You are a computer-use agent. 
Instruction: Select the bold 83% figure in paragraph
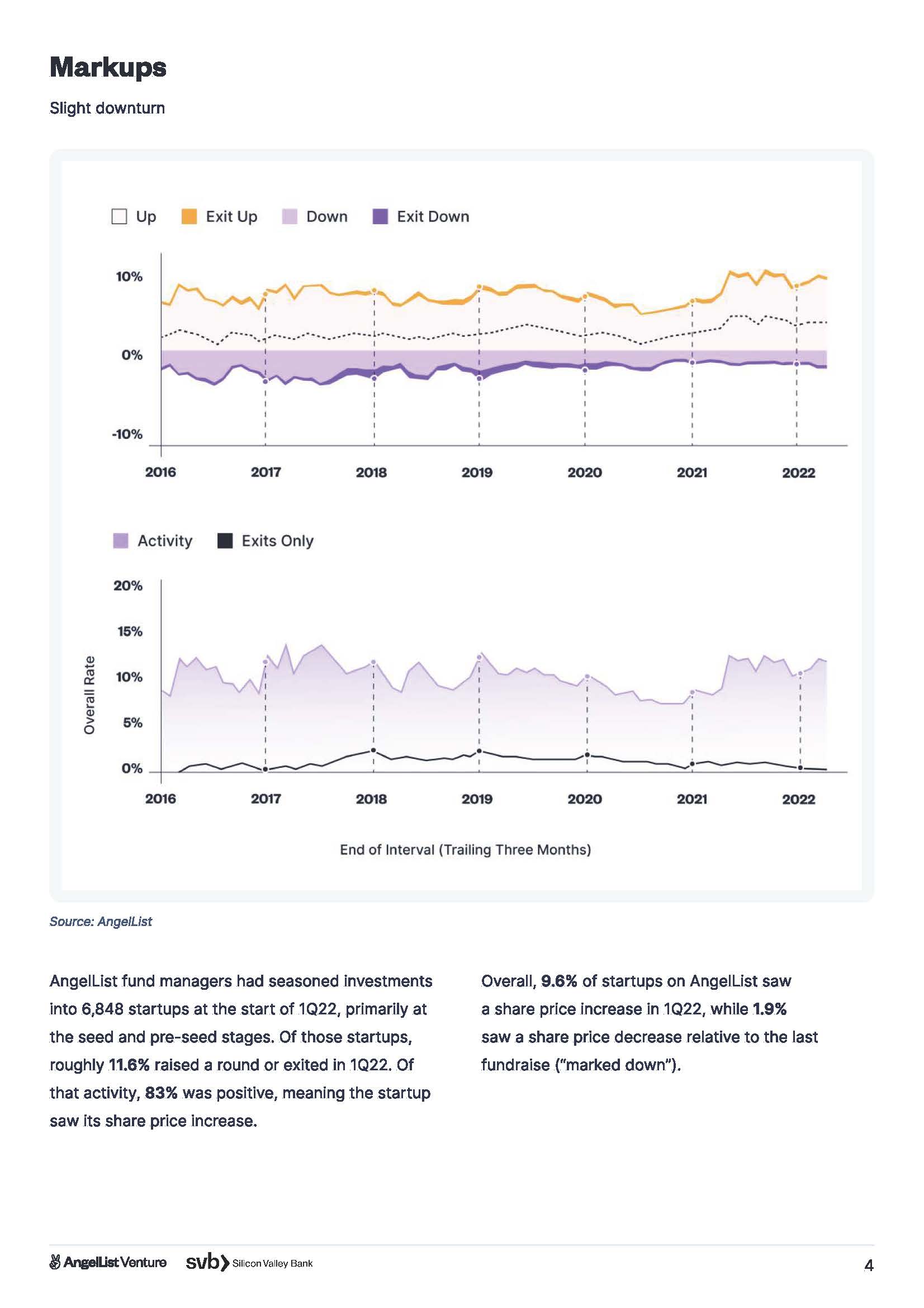(x=161, y=1092)
